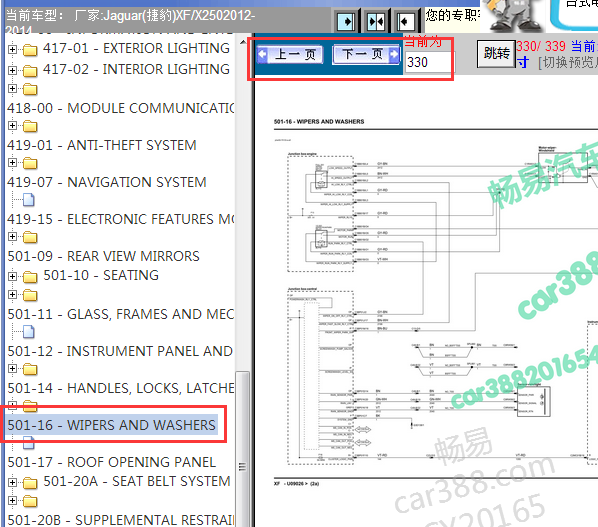Go to next page with 下一页 button
This screenshot has width=598, height=527.
point(367,55)
